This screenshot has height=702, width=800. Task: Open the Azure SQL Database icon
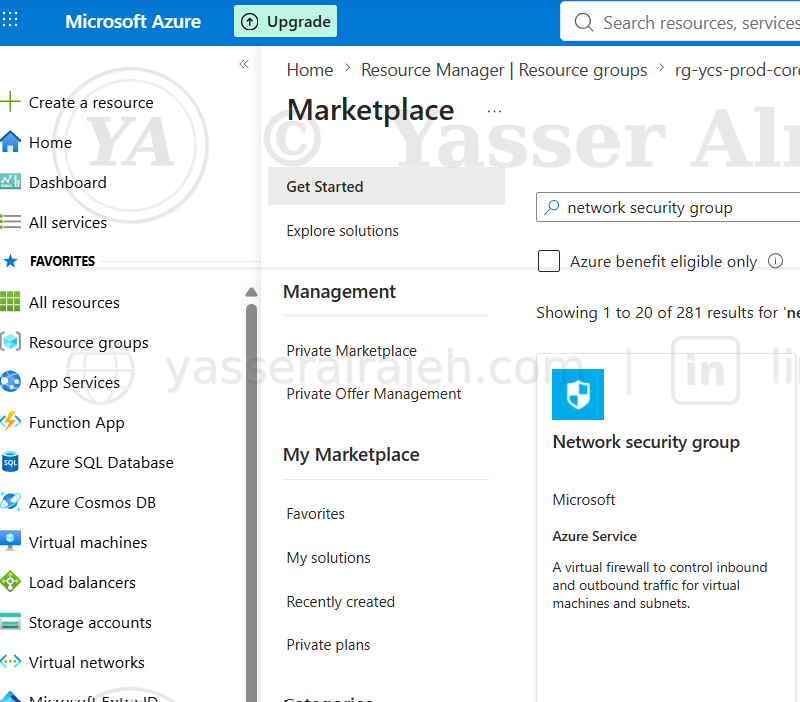point(10,462)
